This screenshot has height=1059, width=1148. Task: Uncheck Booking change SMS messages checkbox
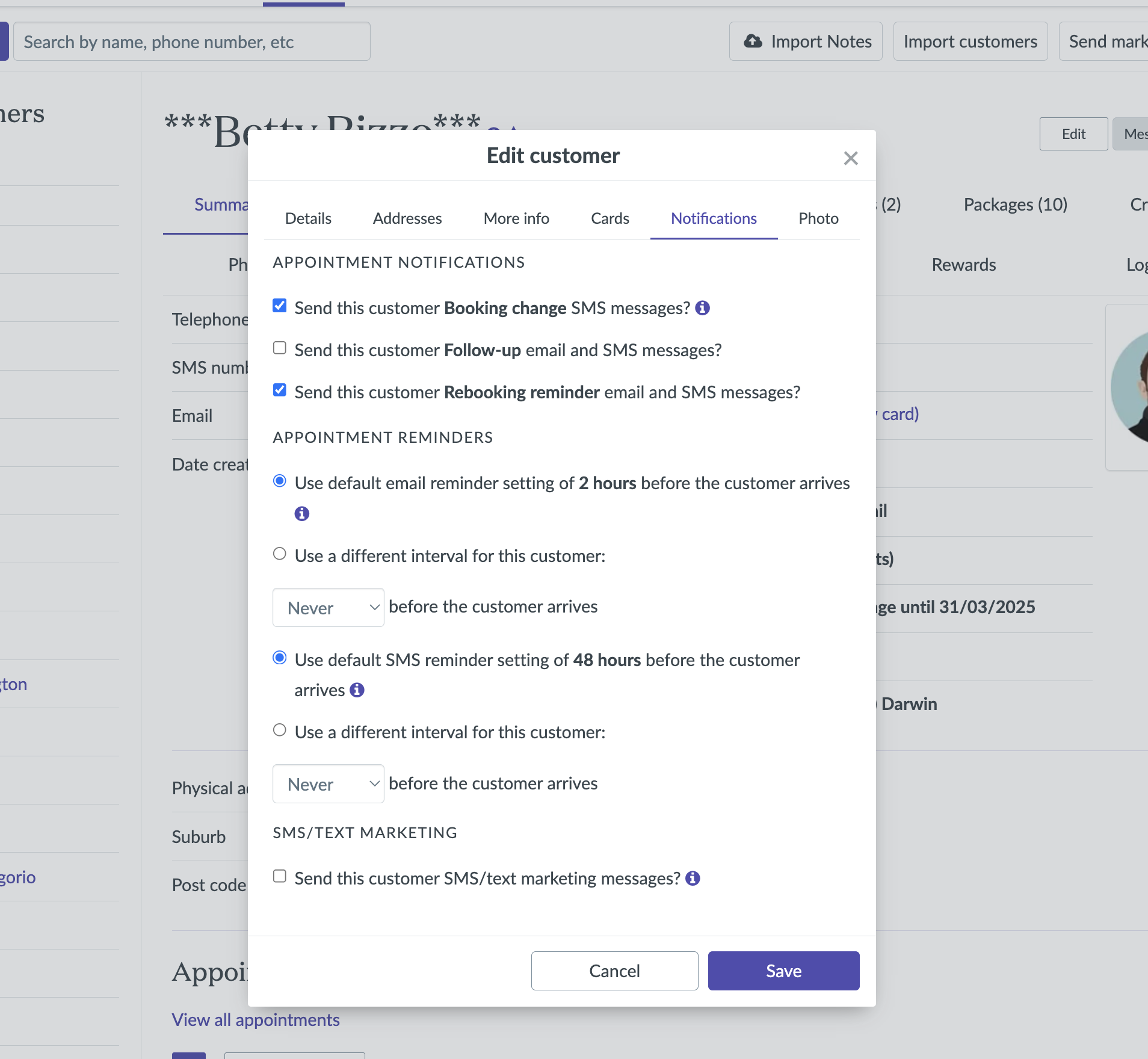click(280, 306)
